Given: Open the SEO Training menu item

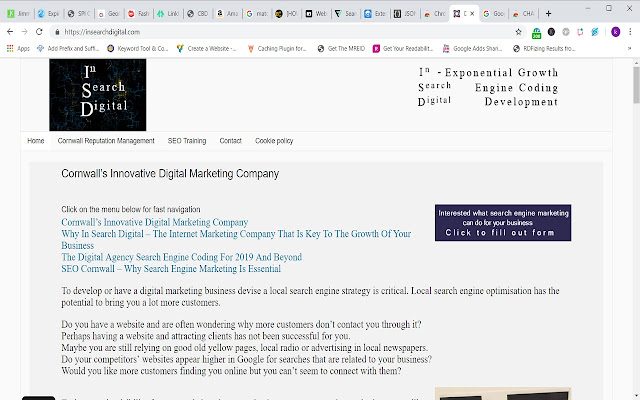Looking at the screenshot, I should pos(187,141).
